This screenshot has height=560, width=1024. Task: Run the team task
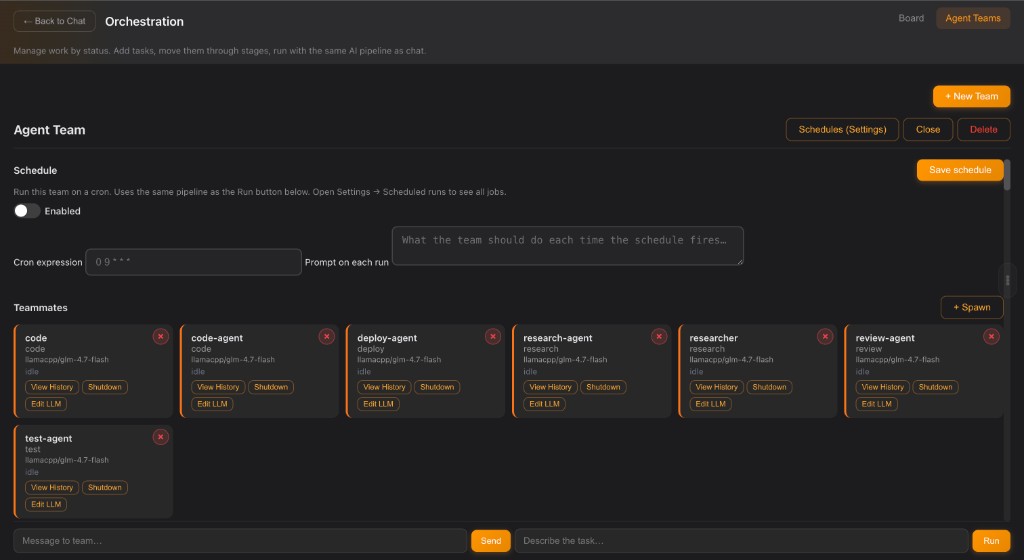tap(991, 540)
